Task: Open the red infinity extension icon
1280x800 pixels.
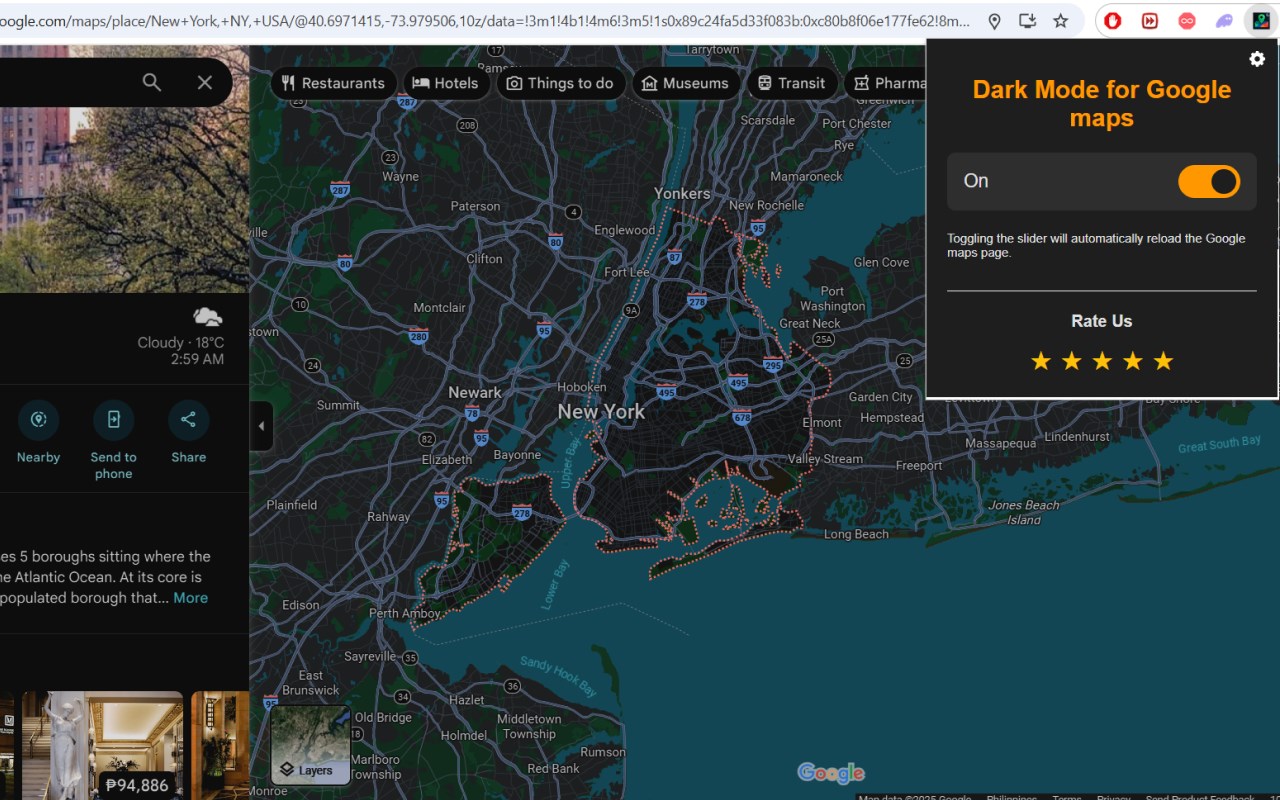Action: [x=1187, y=21]
